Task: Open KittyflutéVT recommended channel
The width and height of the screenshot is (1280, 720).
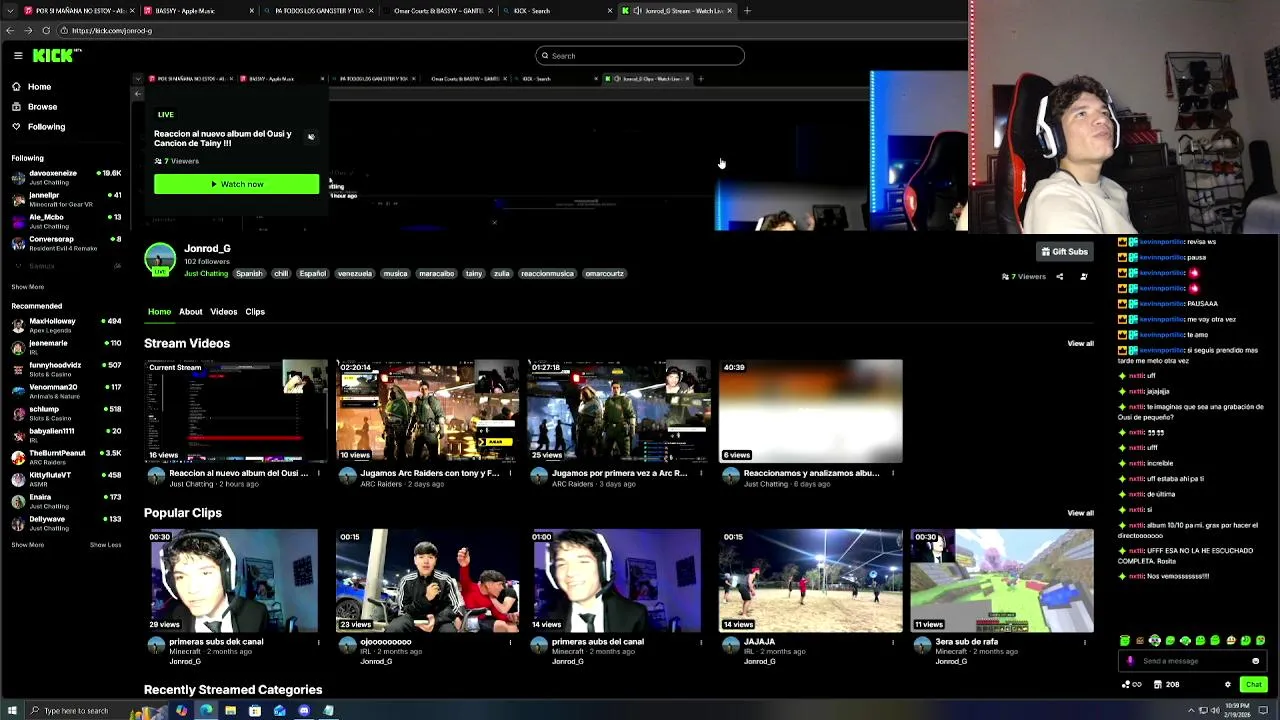Action: (x=66, y=480)
